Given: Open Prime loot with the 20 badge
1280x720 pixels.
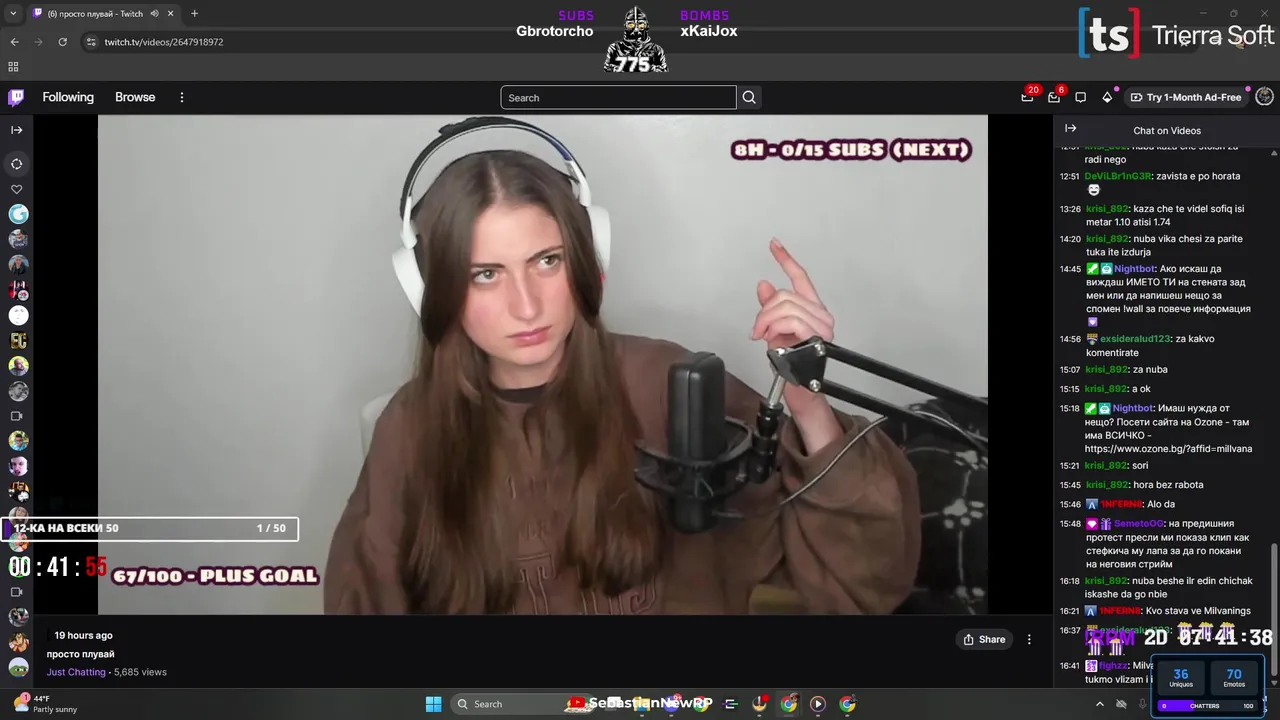Looking at the screenshot, I should (x=1027, y=97).
